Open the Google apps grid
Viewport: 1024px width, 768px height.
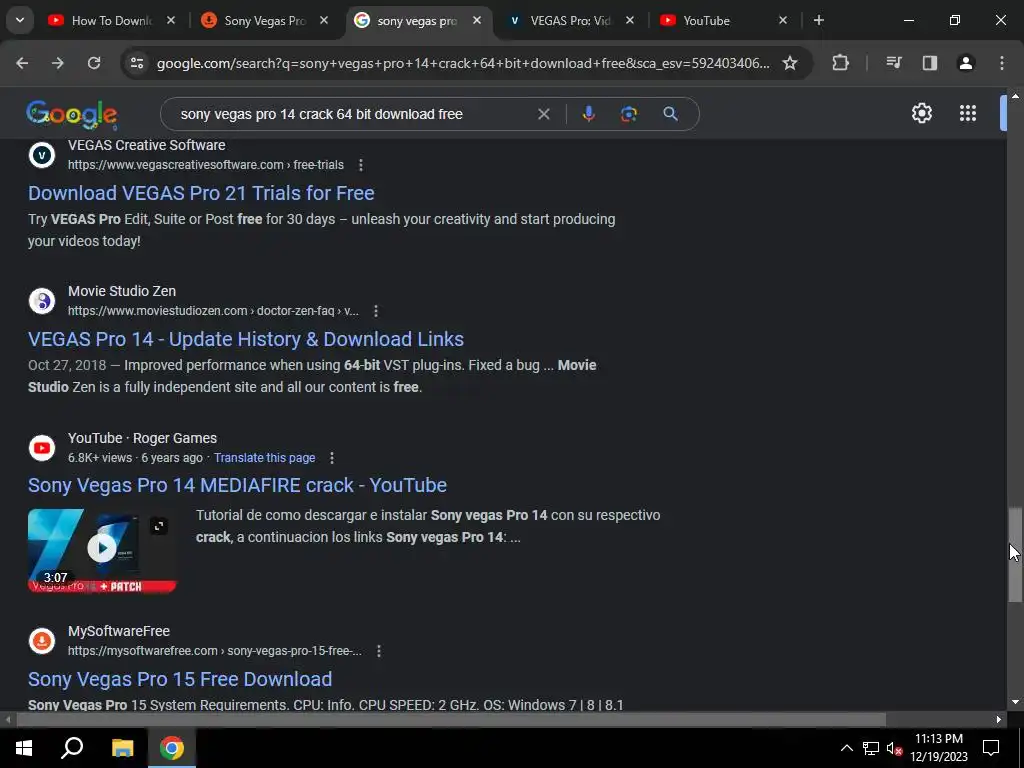(967, 114)
